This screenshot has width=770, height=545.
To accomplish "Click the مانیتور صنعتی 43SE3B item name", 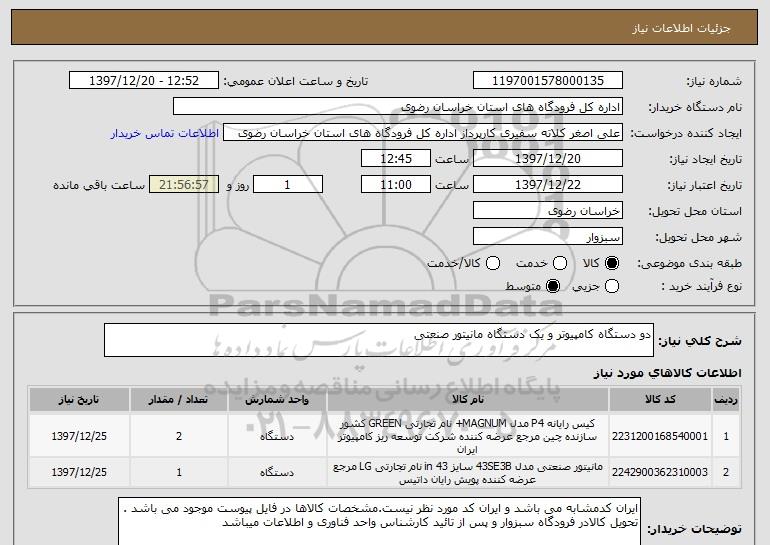I will (468, 472).
